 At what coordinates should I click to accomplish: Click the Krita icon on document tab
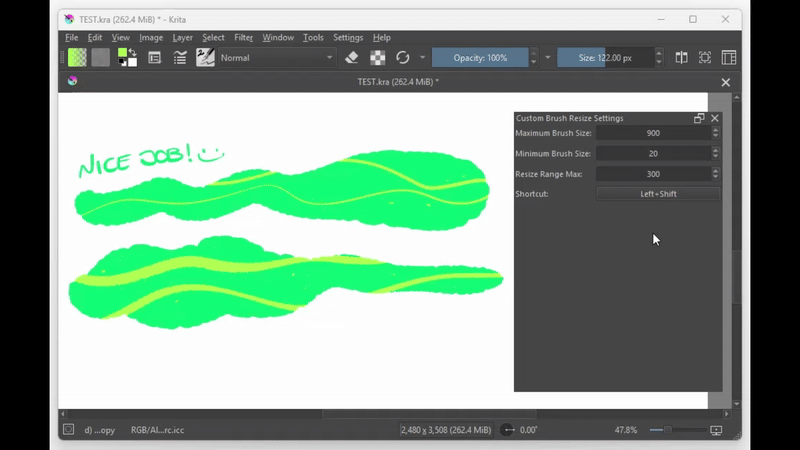point(72,81)
